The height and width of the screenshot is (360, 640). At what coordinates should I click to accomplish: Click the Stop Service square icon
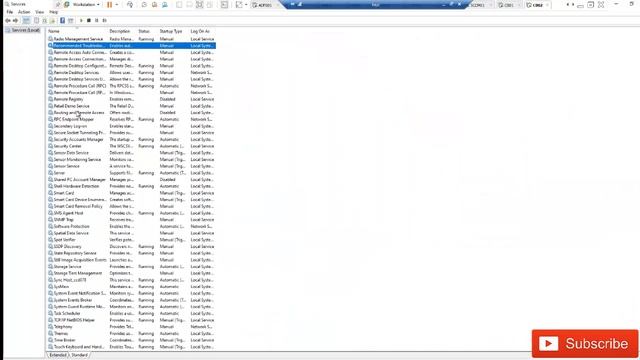point(89,20)
